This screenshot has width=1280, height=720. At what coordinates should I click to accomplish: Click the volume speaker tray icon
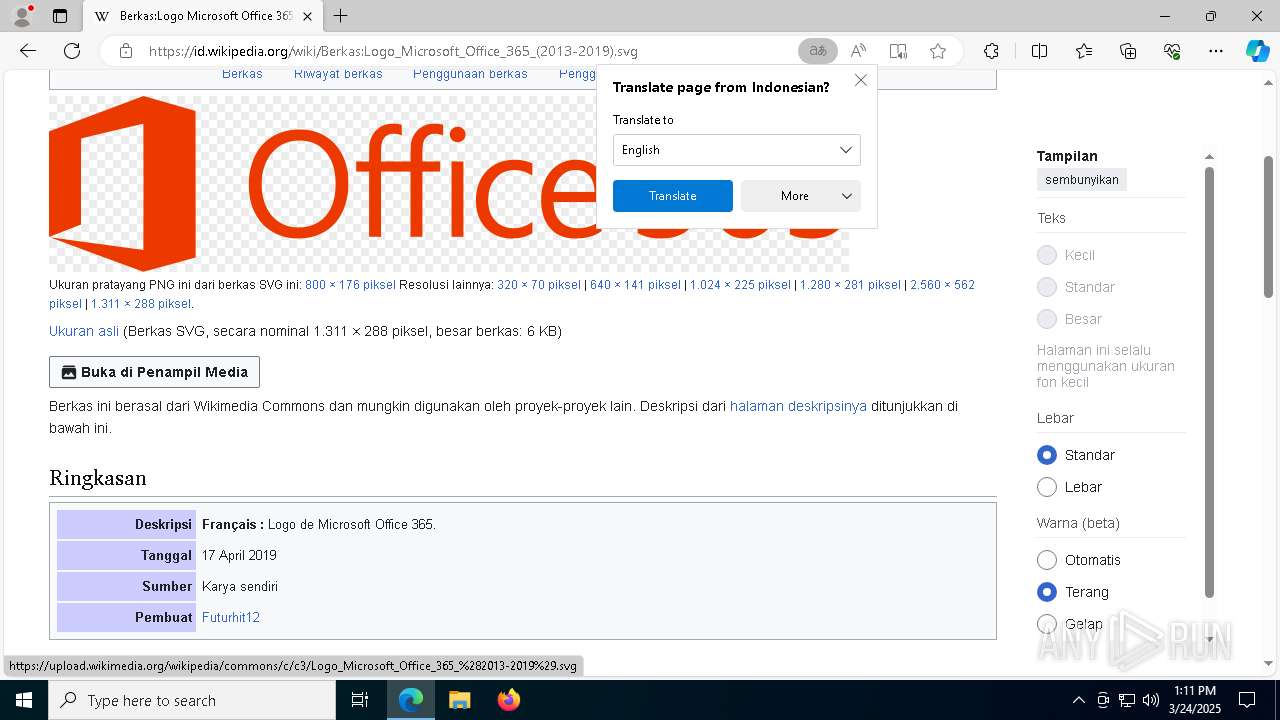coord(1150,700)
